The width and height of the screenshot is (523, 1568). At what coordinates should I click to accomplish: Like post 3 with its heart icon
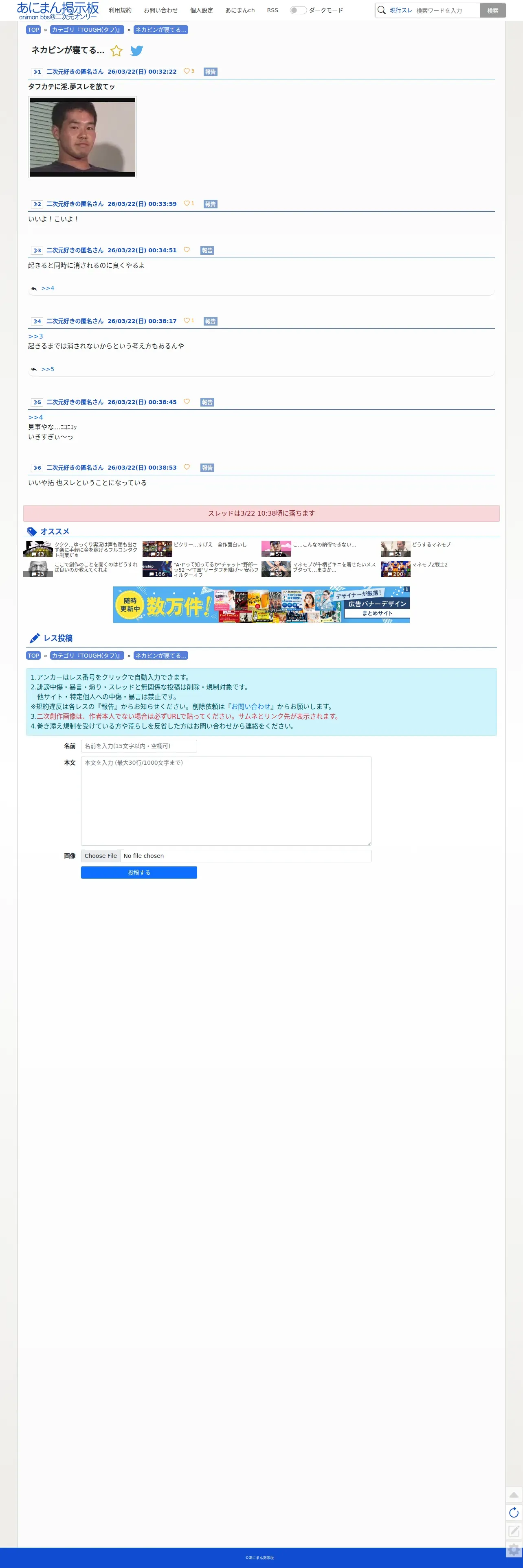click(187, 249)
